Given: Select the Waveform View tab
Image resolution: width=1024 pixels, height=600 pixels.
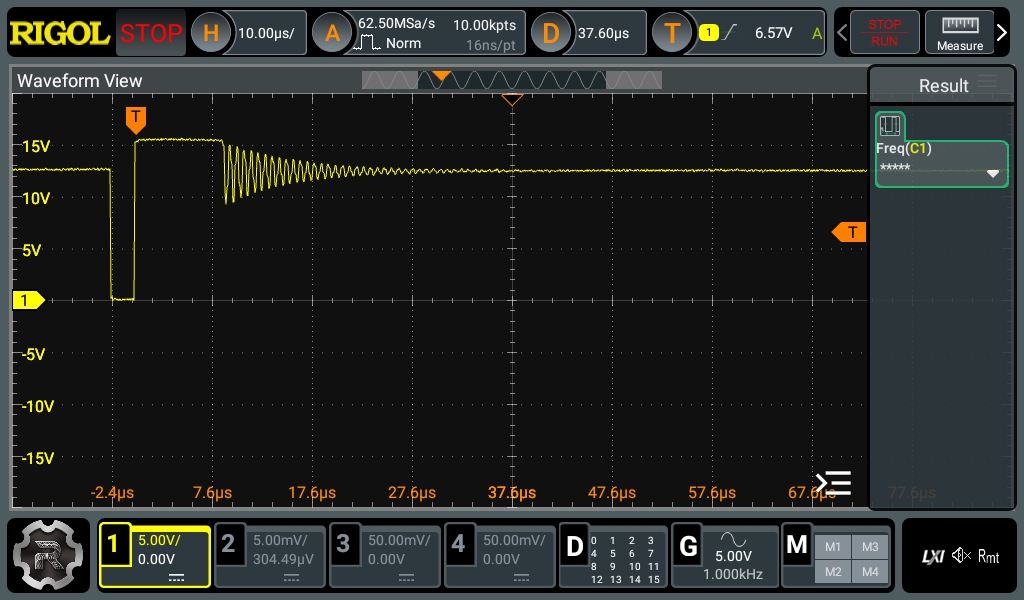Looking at the screenshot, I should 80,80.
